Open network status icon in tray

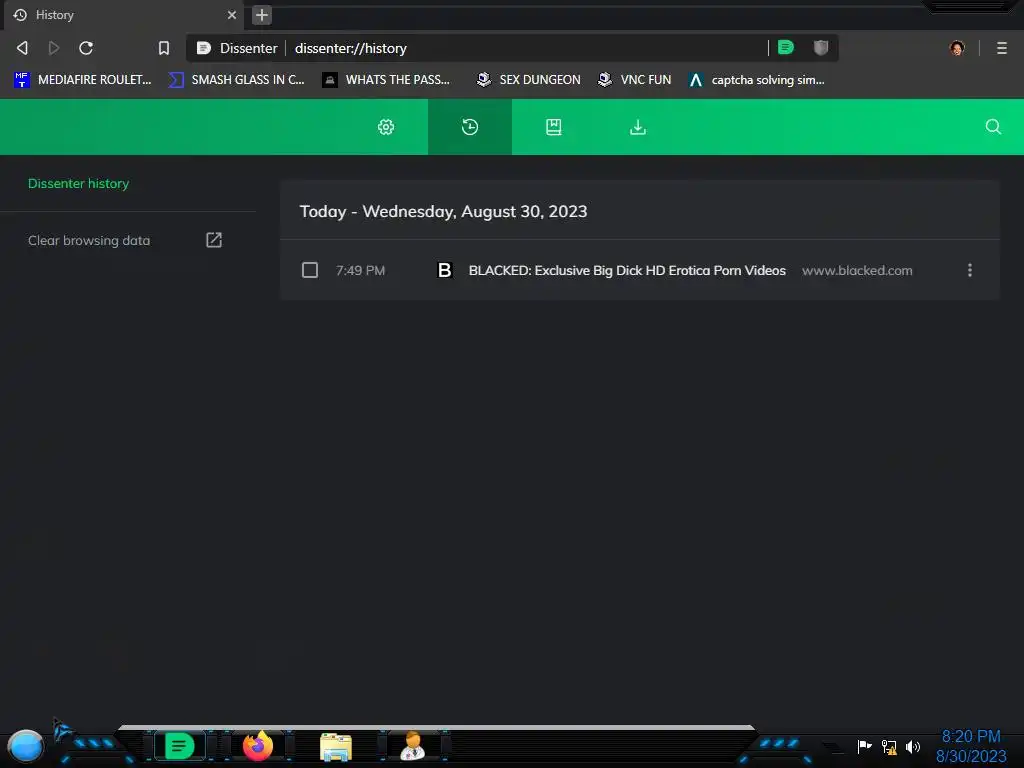click(x=889, y=746)
